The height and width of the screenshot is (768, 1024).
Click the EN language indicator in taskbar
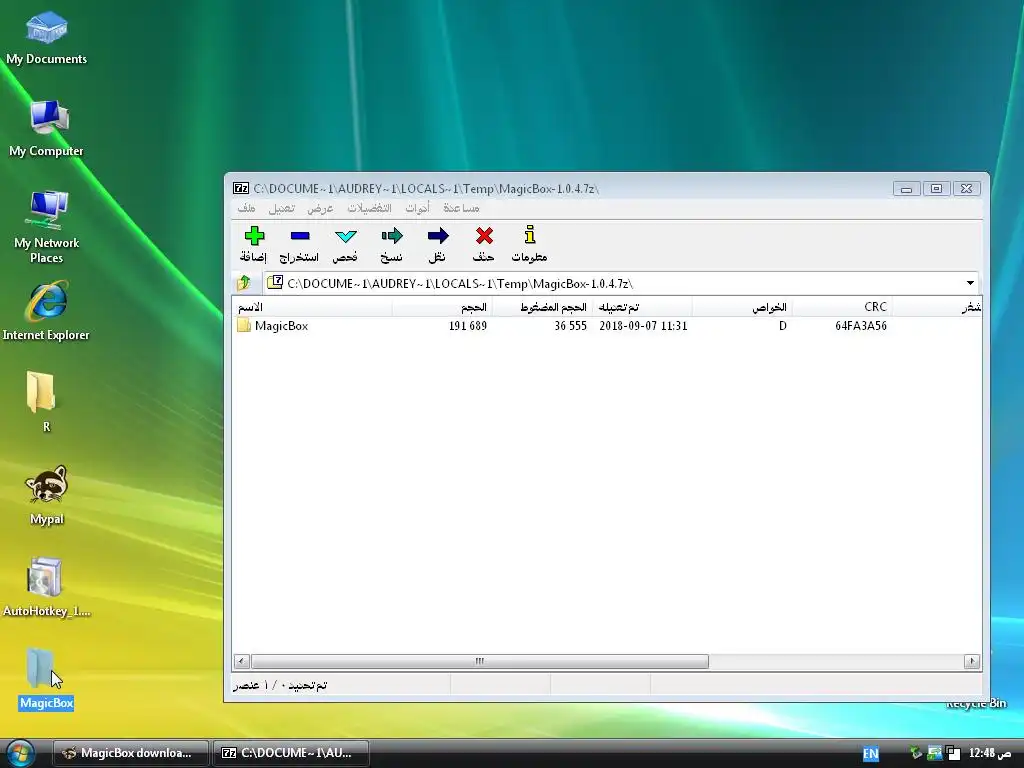(x=870, y=754)
